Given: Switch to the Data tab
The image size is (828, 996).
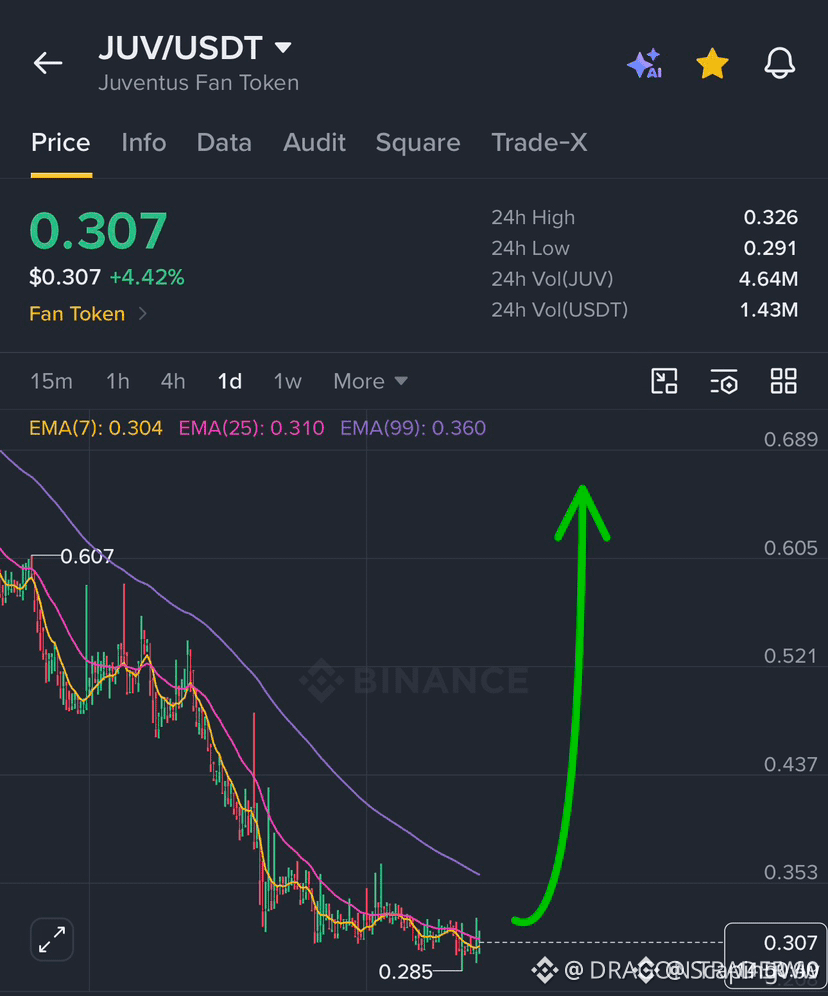Looking at the screenshot, I should (224, 142).
